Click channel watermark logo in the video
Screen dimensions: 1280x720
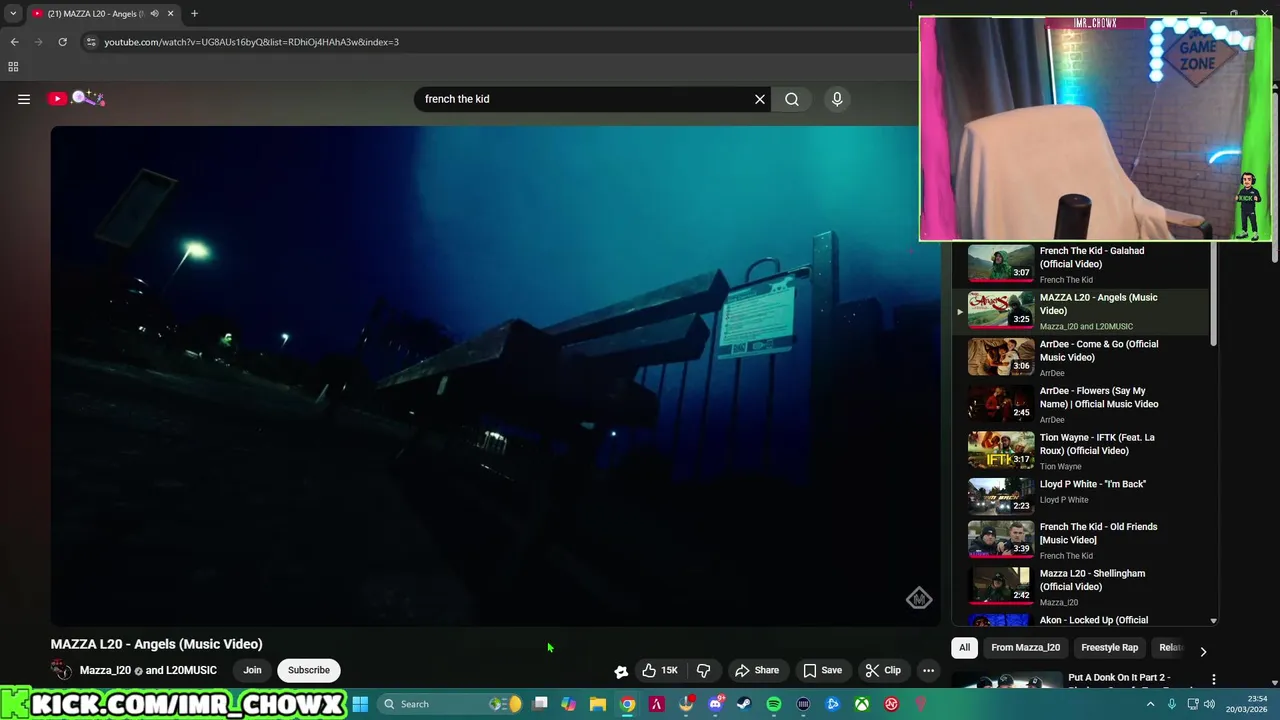point(919,598)
